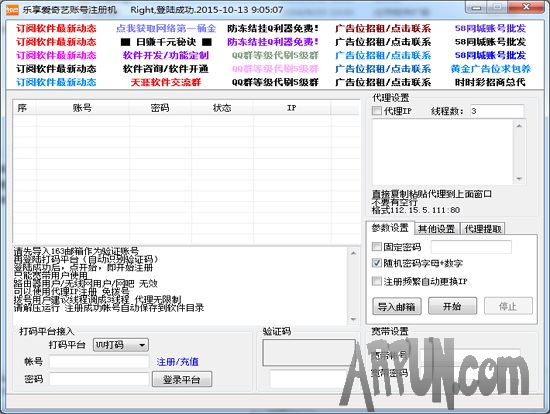Open the first-row 58同城账号批发 link
Screen dimensions: 550x414
point(490,28)
